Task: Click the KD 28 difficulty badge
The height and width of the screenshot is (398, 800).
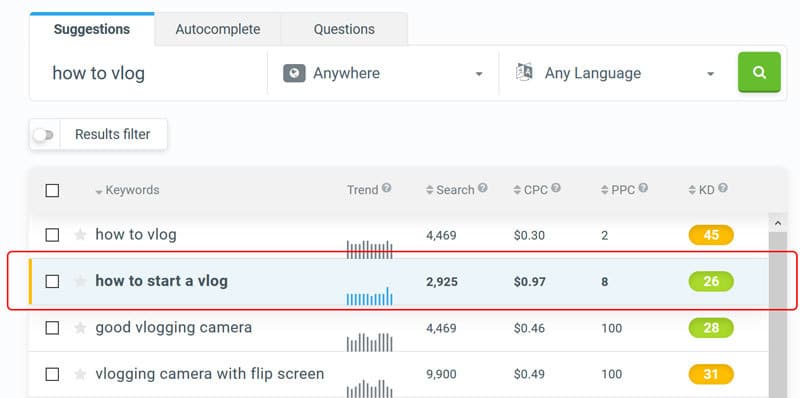Action: tap(711, 328)
